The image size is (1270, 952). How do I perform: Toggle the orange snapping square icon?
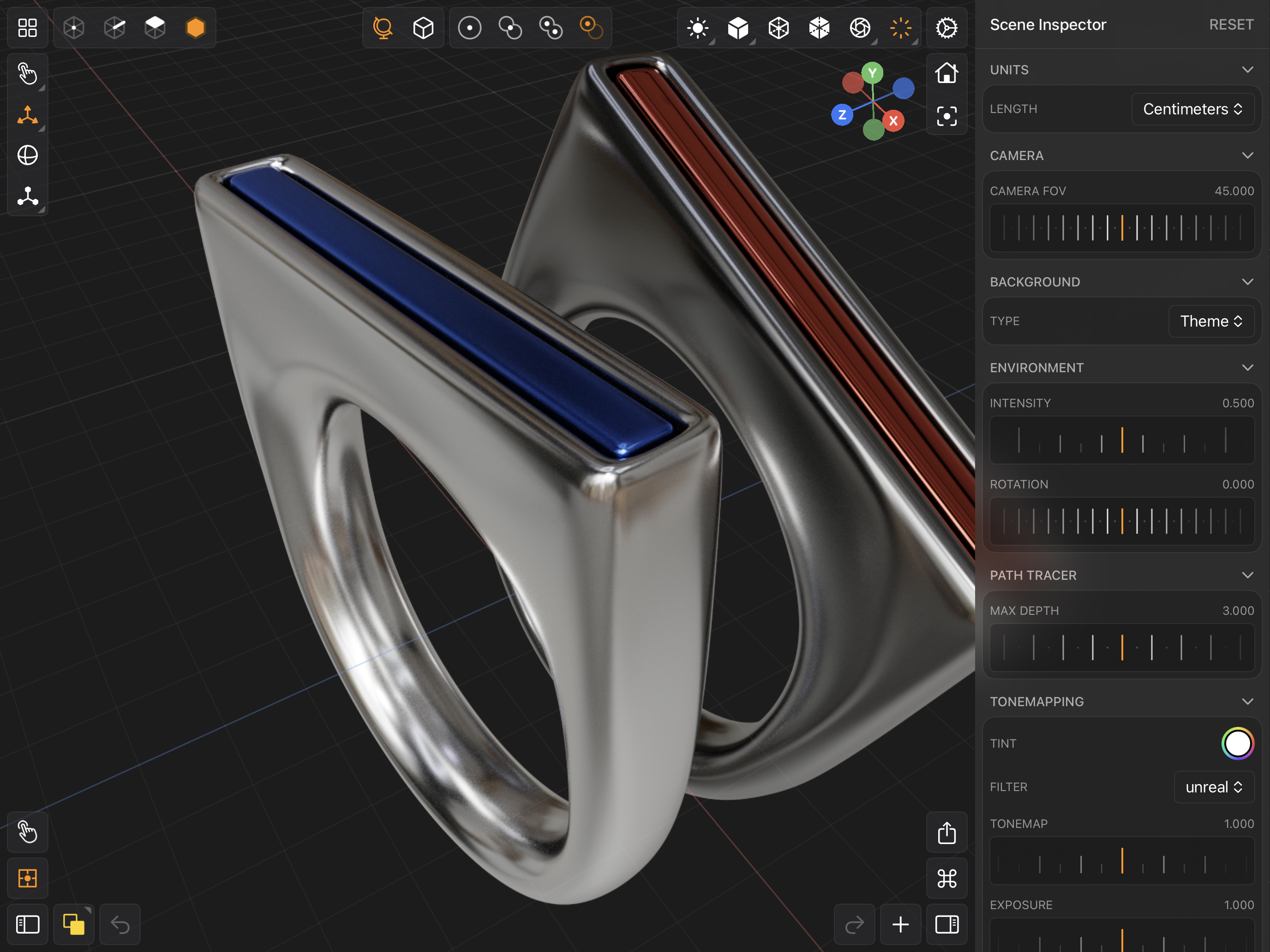click(x=28, y=878)
